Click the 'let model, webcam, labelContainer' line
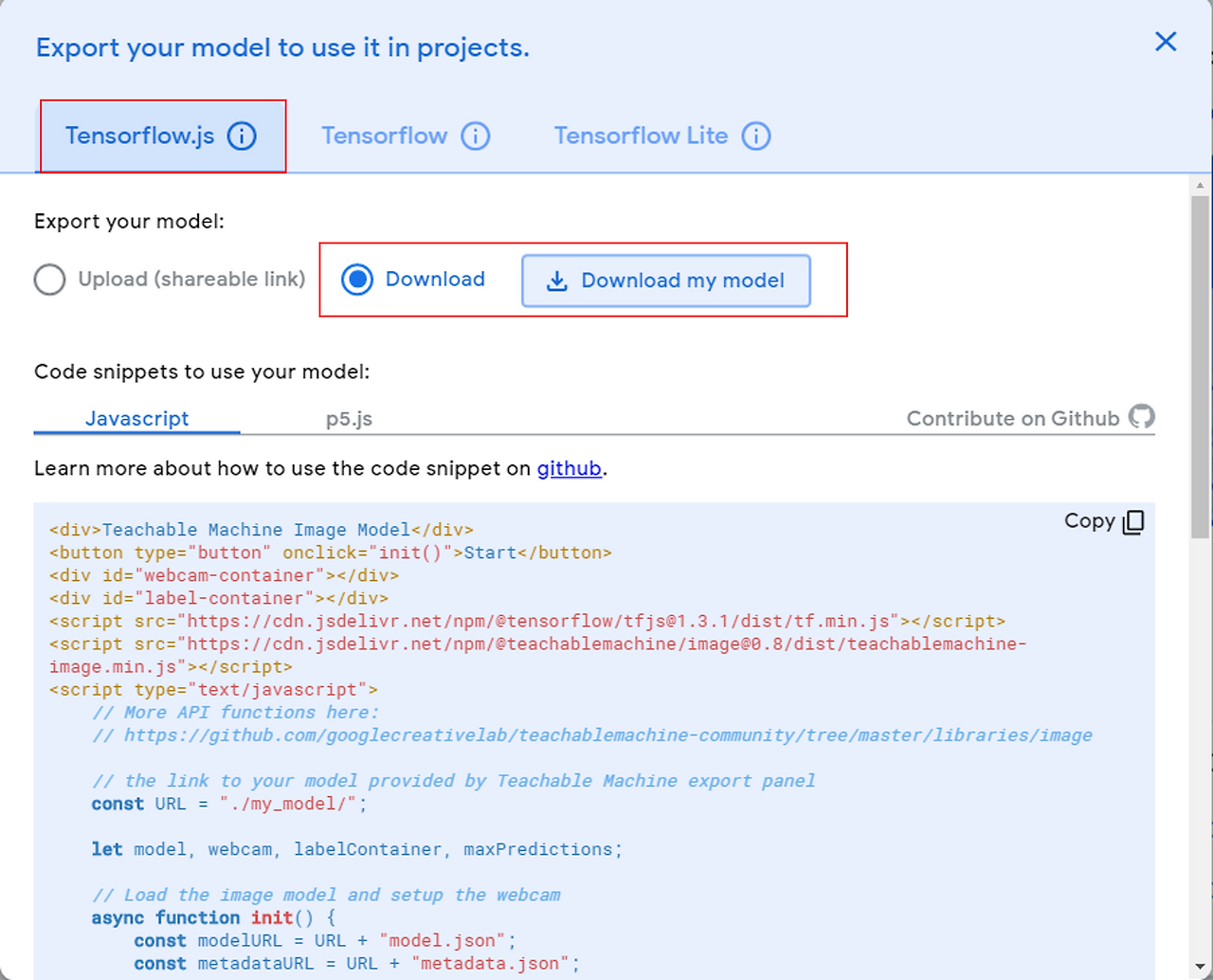 (357, 849)
